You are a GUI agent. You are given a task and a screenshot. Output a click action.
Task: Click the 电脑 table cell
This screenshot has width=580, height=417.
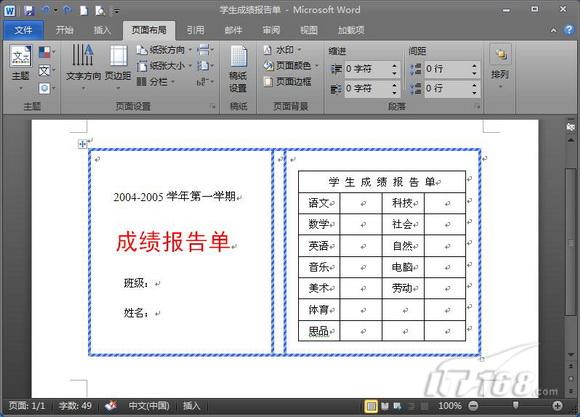pos(403,267)
